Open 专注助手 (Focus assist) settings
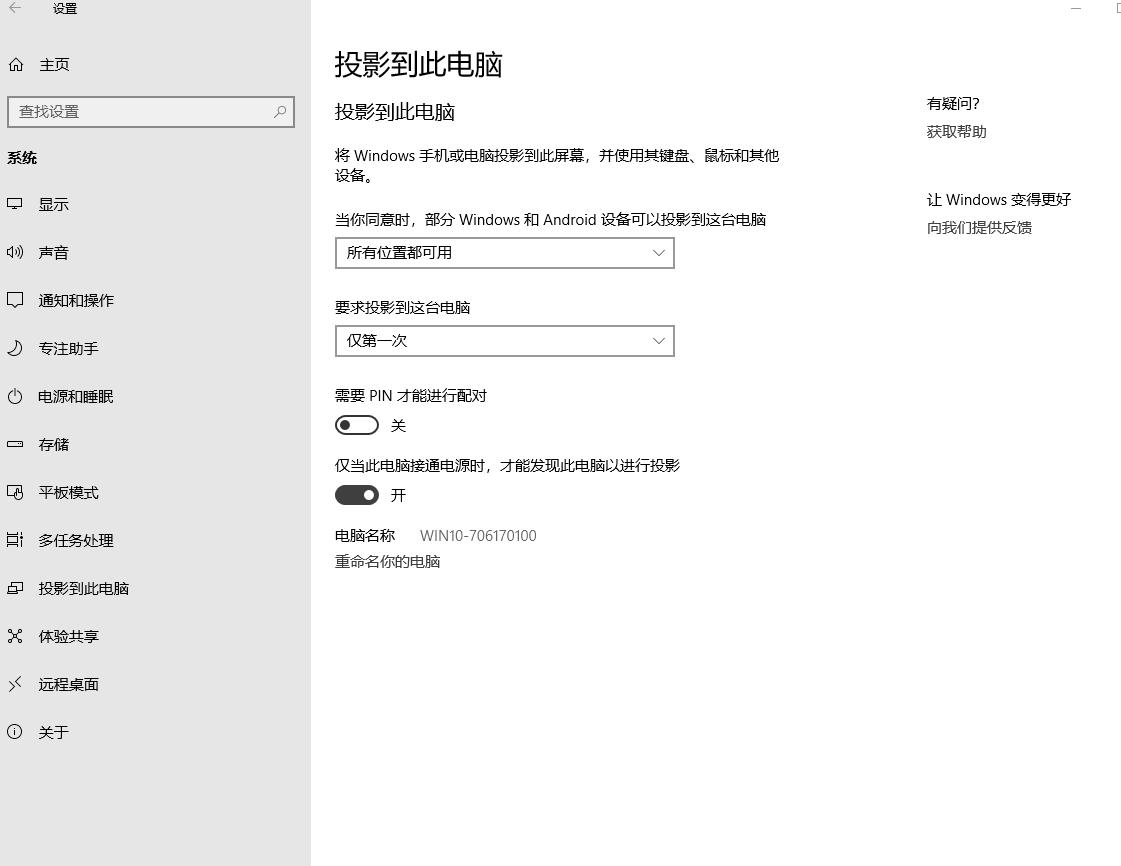The width and height of the screenshot is (1121, 866). click(68, 348)
